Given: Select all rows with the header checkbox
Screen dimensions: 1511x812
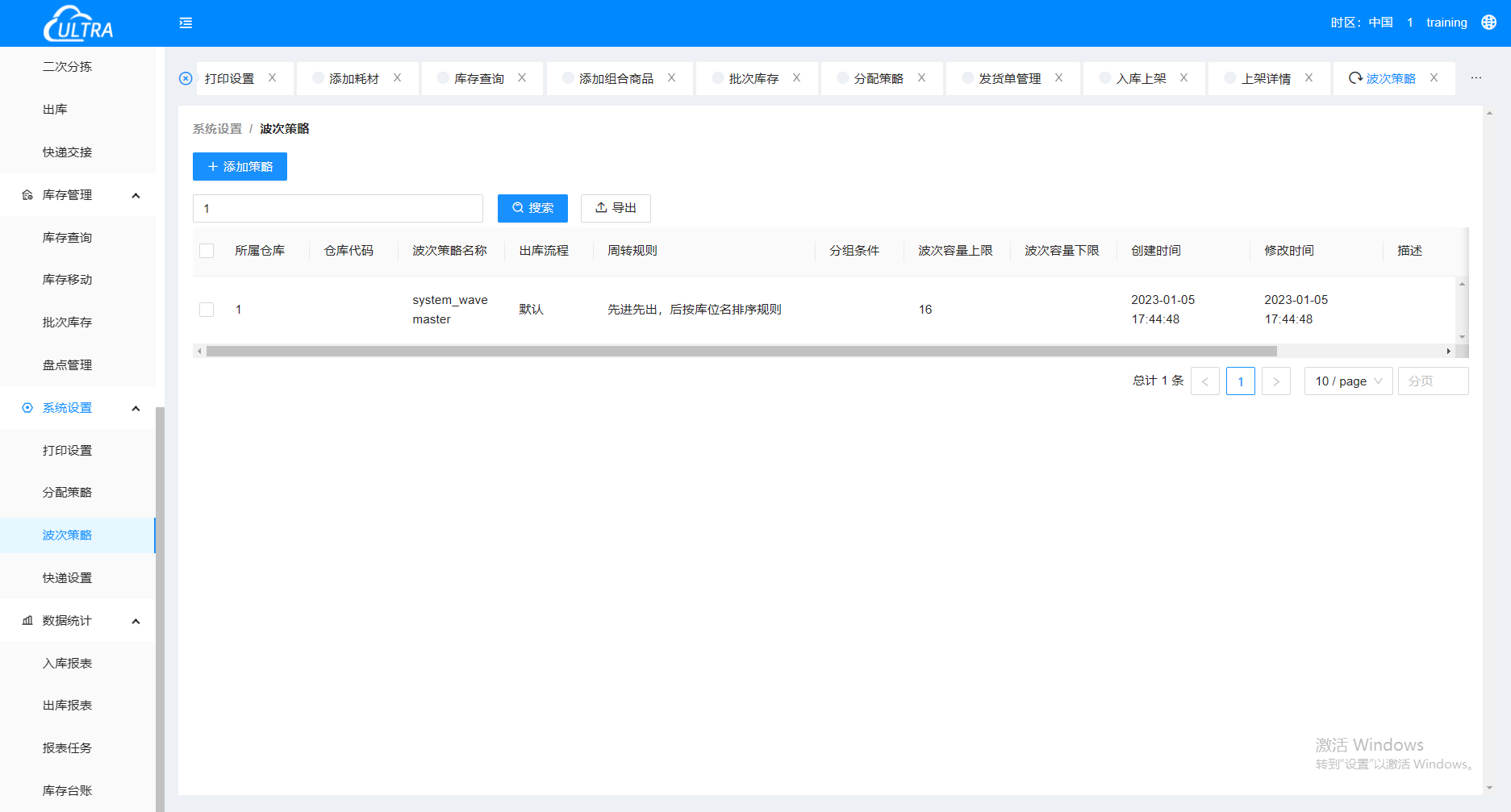Looking at the screenshot, I should [207, 251].
